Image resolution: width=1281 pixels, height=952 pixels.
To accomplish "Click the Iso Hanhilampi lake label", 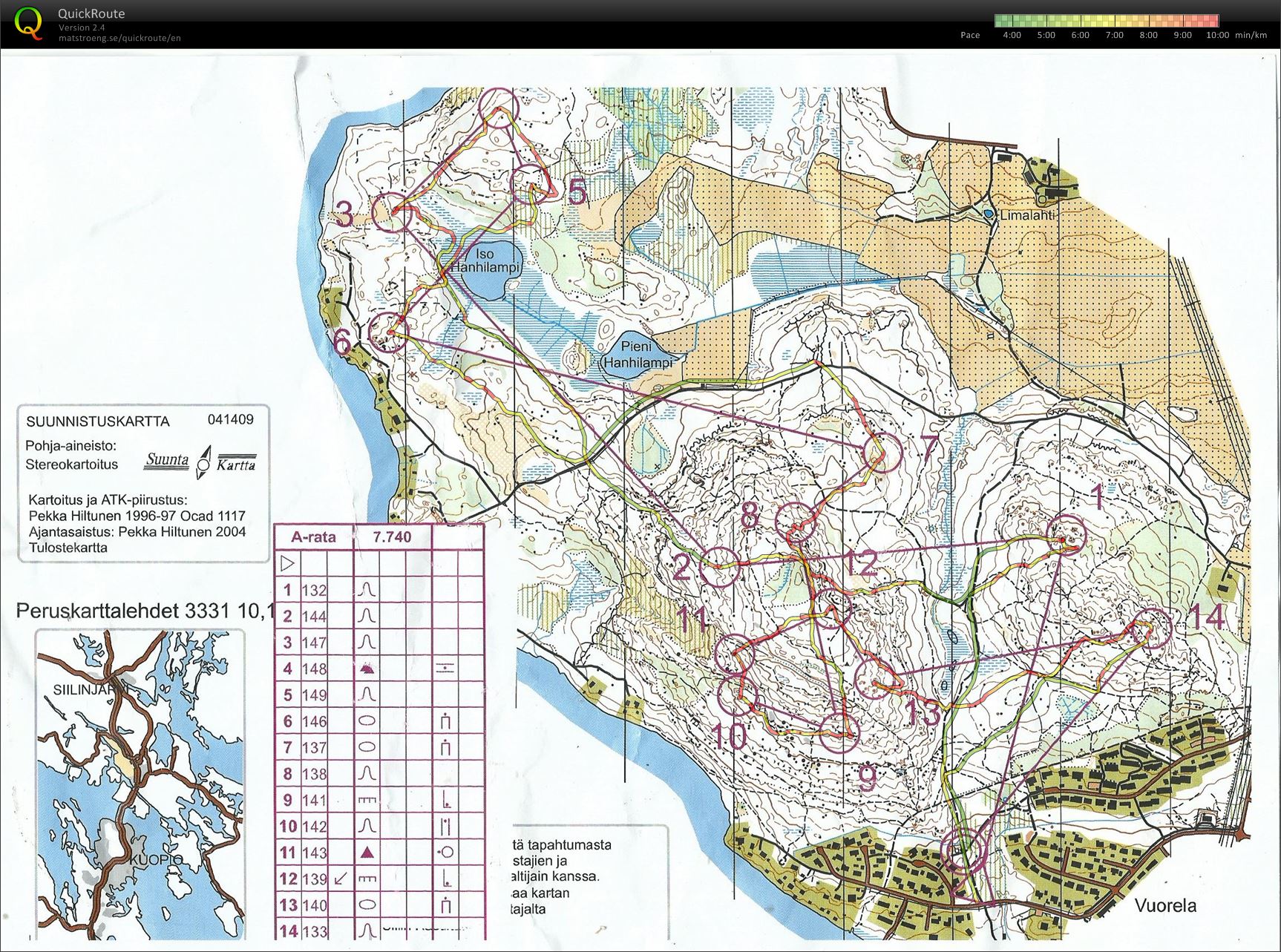I will 485,260.
